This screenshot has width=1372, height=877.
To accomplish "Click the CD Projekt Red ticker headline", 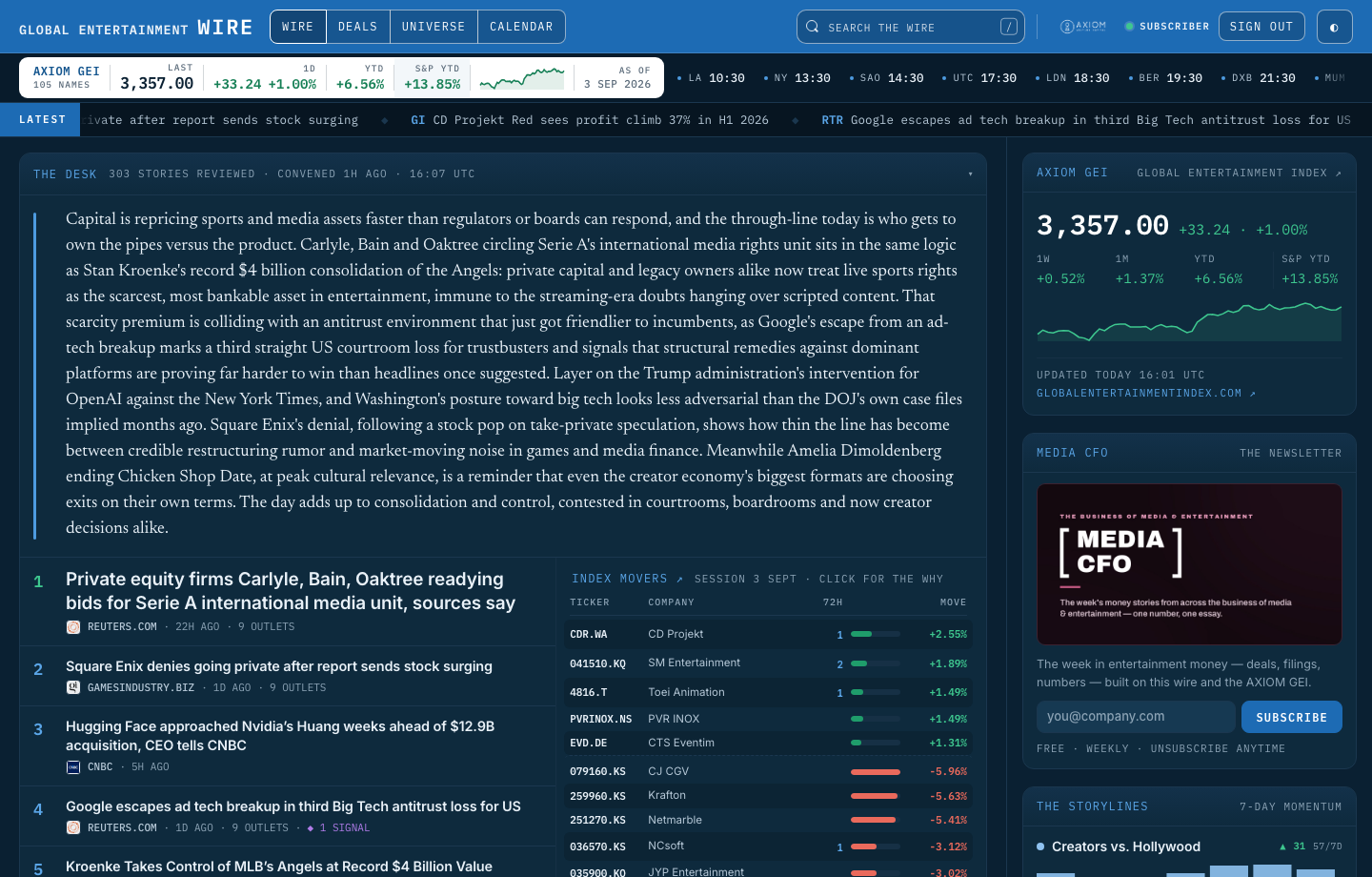I will coord(590,120).
